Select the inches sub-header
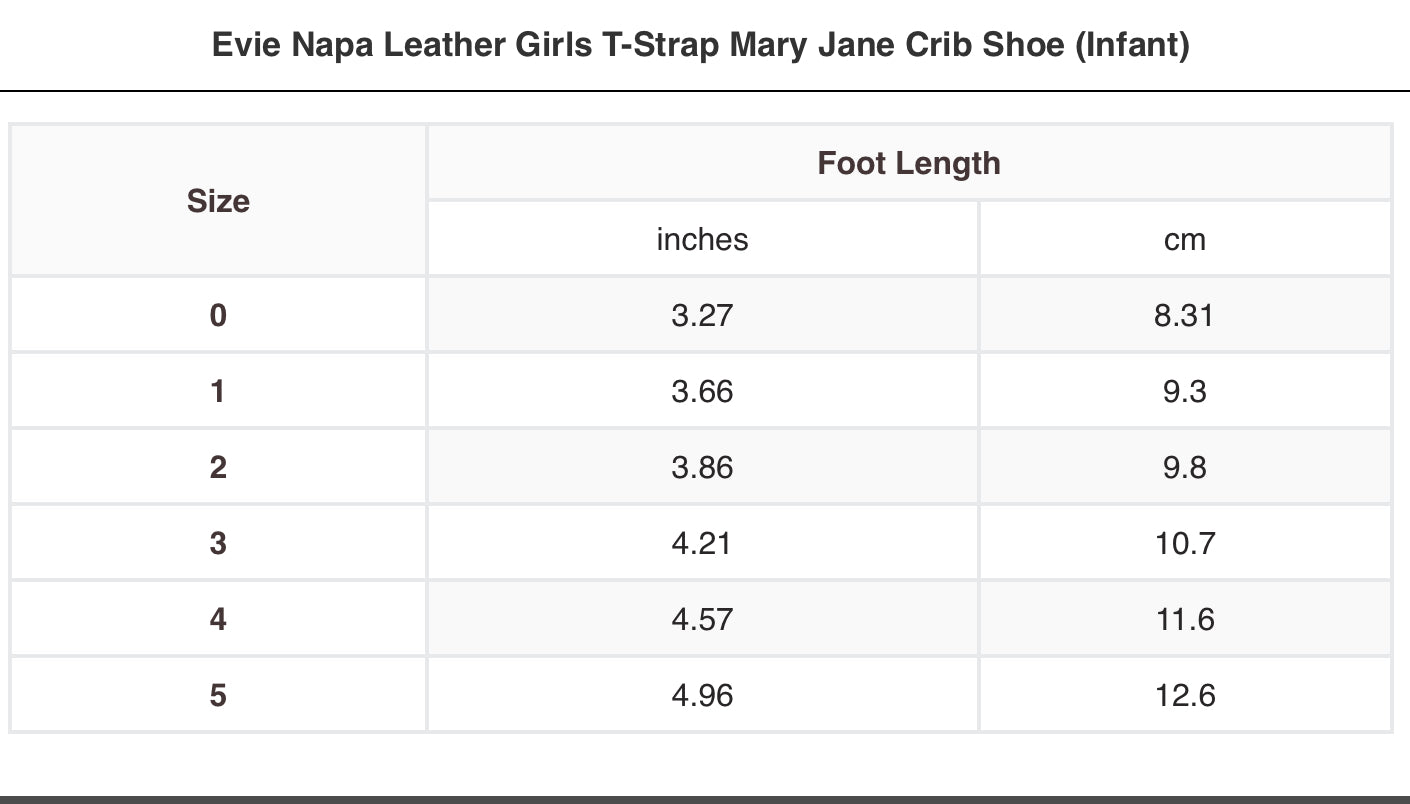The height and width of the screenshot is (804, 1410). pos(702,239)
